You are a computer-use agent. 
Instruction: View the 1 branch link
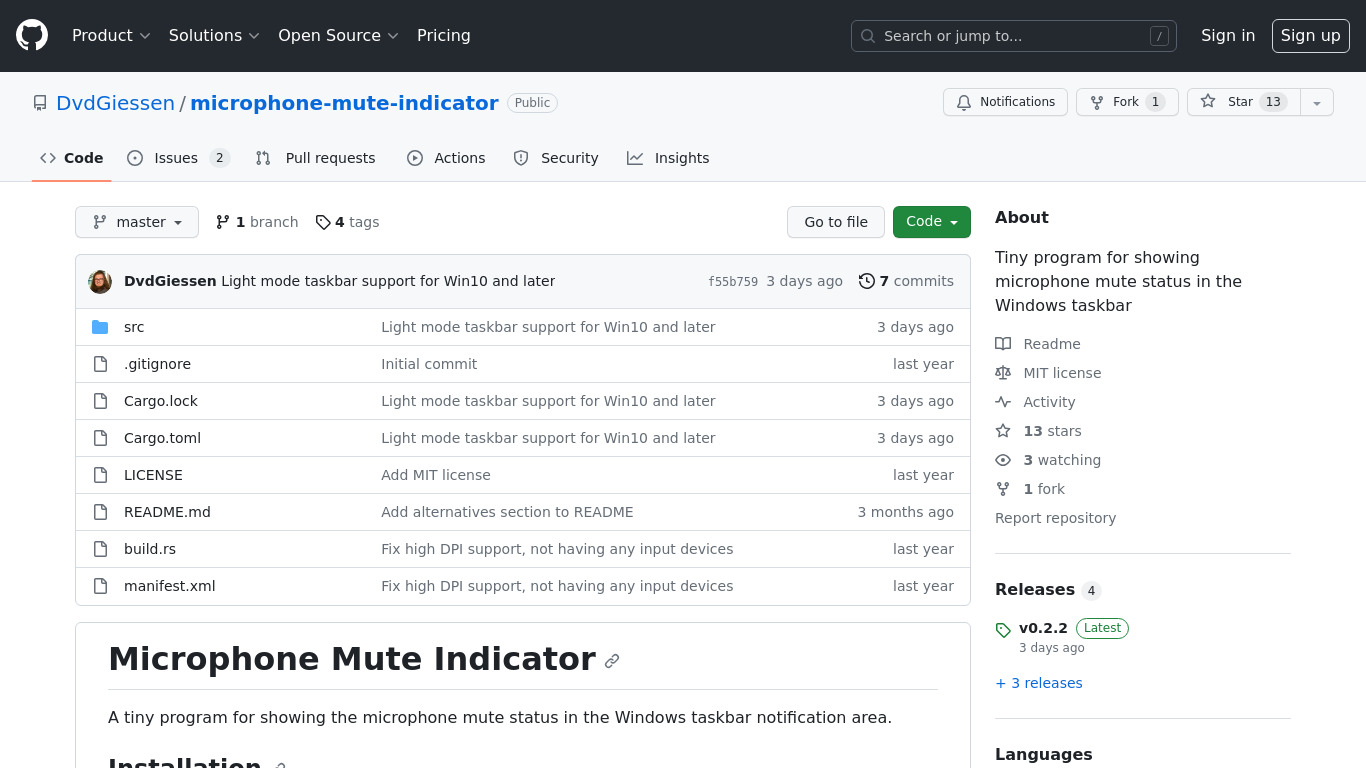(257, 222)
